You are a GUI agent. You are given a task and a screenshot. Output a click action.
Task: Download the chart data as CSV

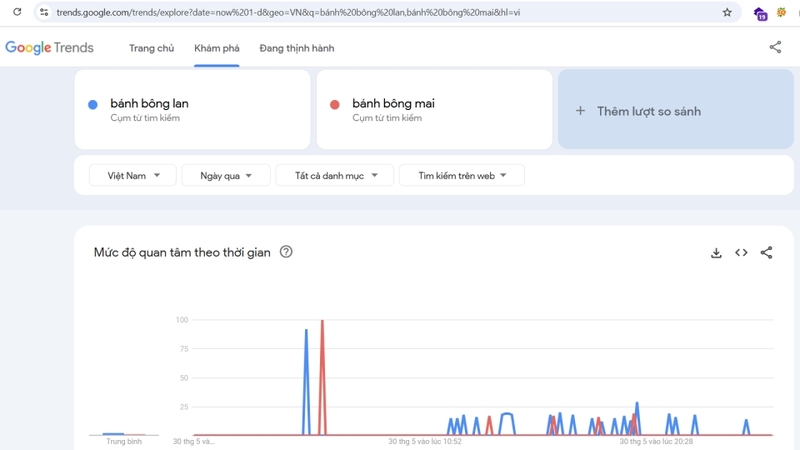(x=716, y=253)
